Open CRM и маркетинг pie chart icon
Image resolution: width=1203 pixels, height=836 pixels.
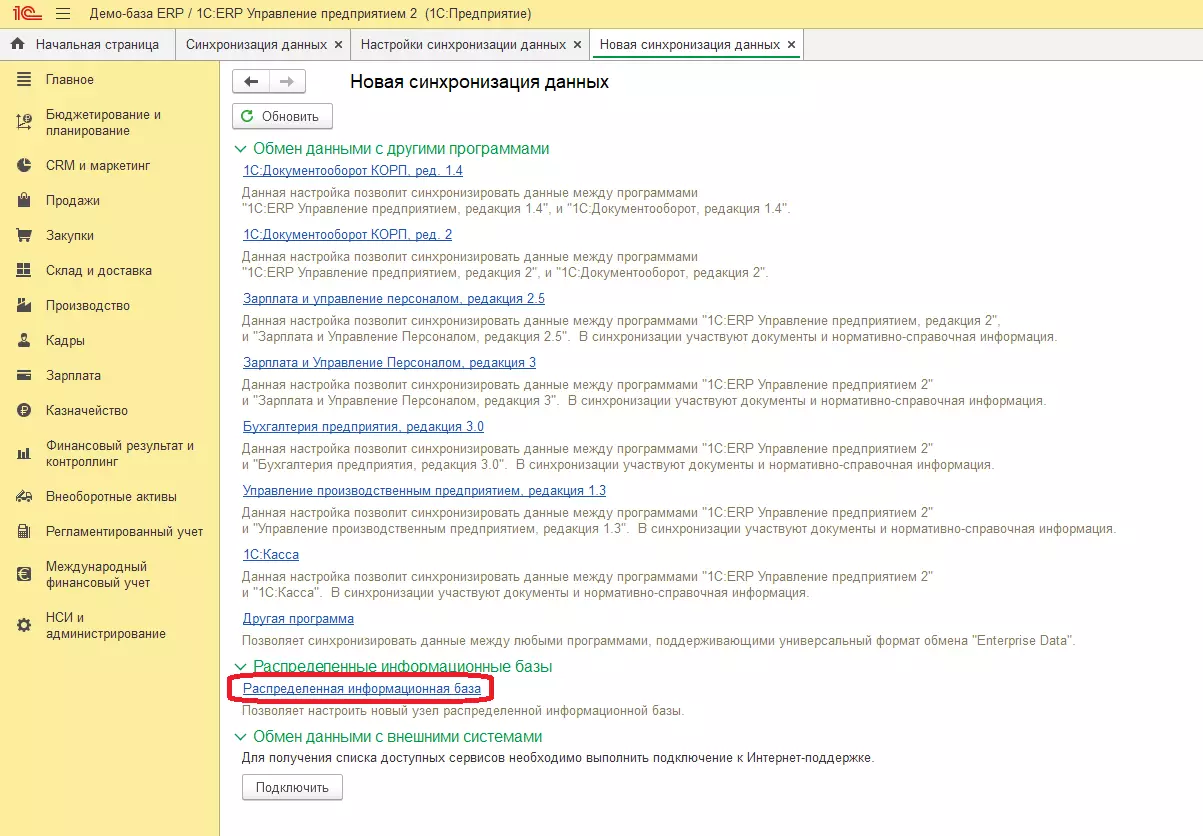pos(24,166)
